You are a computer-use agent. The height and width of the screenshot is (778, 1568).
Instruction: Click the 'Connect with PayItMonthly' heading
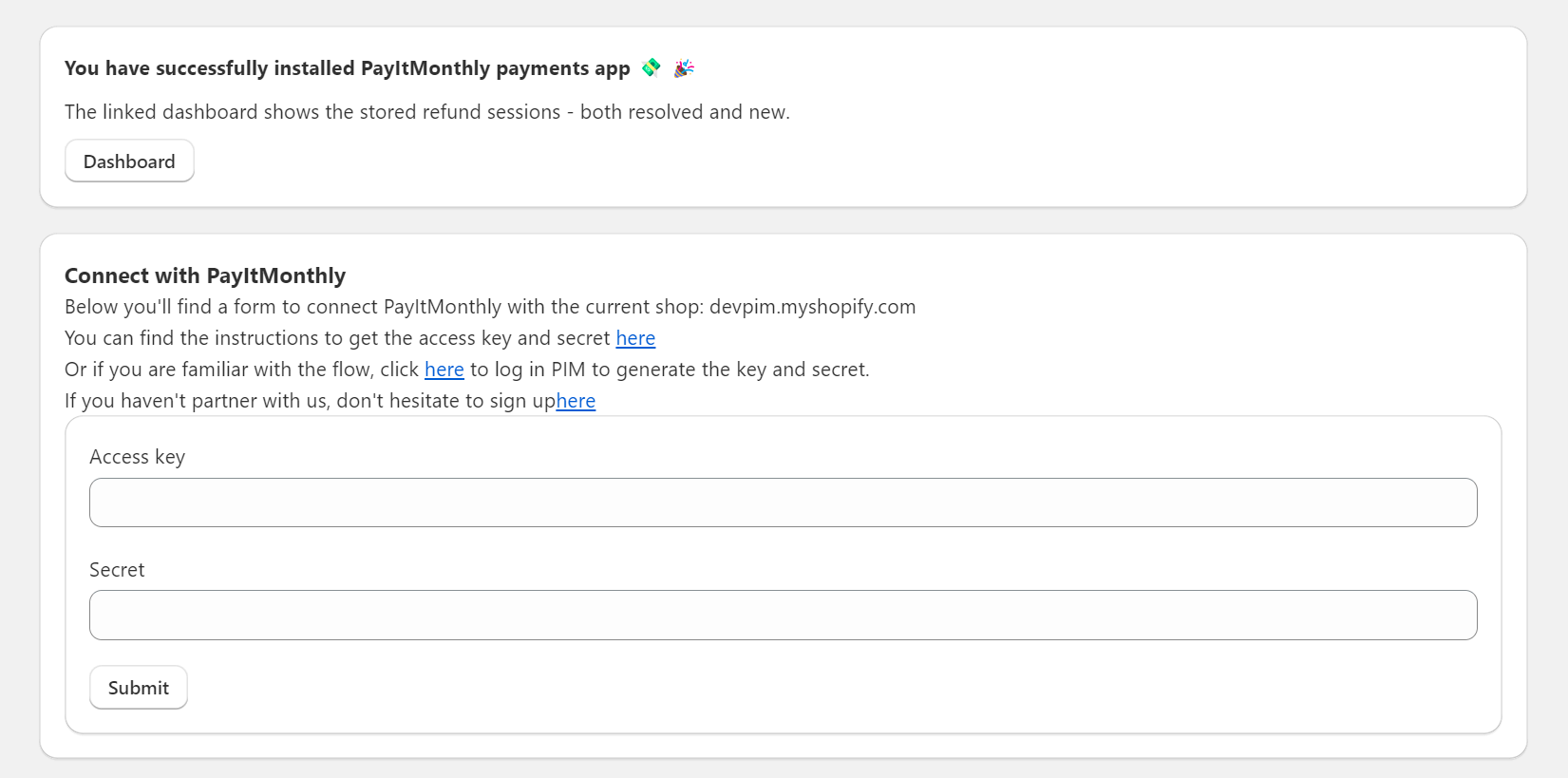[205, 275]
